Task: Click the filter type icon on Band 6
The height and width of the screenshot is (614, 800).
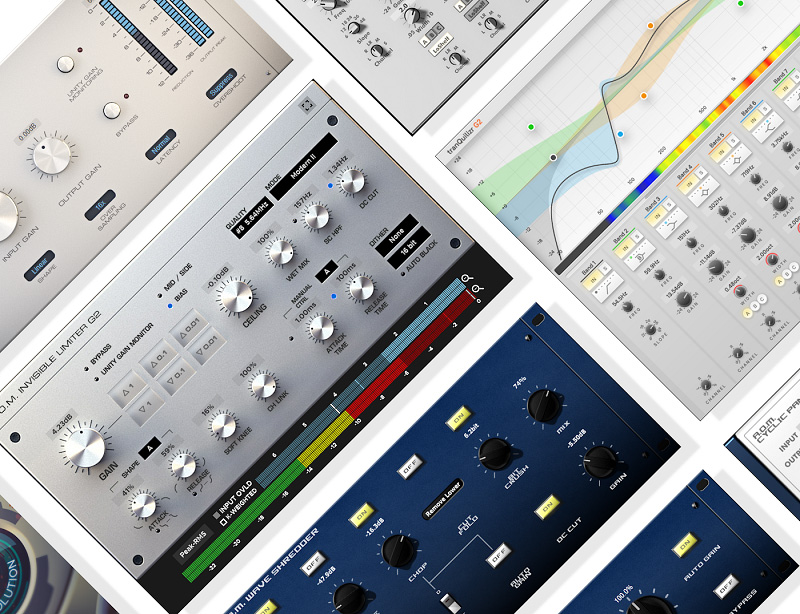Action: tap(769, 124)
